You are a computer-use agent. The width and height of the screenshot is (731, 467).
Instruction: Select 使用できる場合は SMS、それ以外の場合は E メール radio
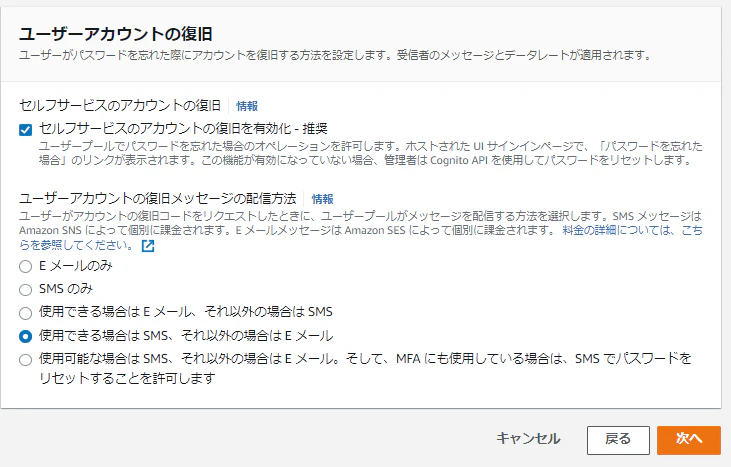26,336
